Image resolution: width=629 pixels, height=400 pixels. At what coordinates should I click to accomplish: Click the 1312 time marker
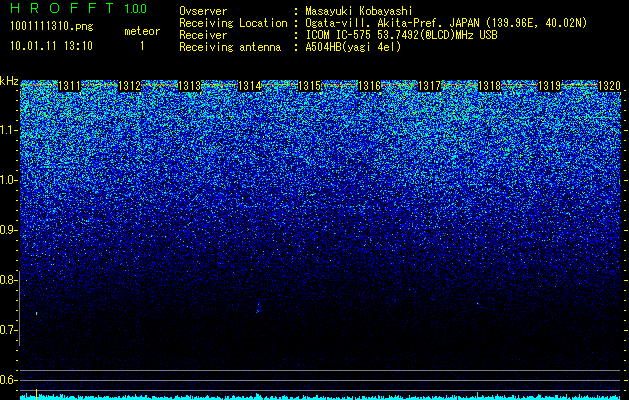(130, 86)
